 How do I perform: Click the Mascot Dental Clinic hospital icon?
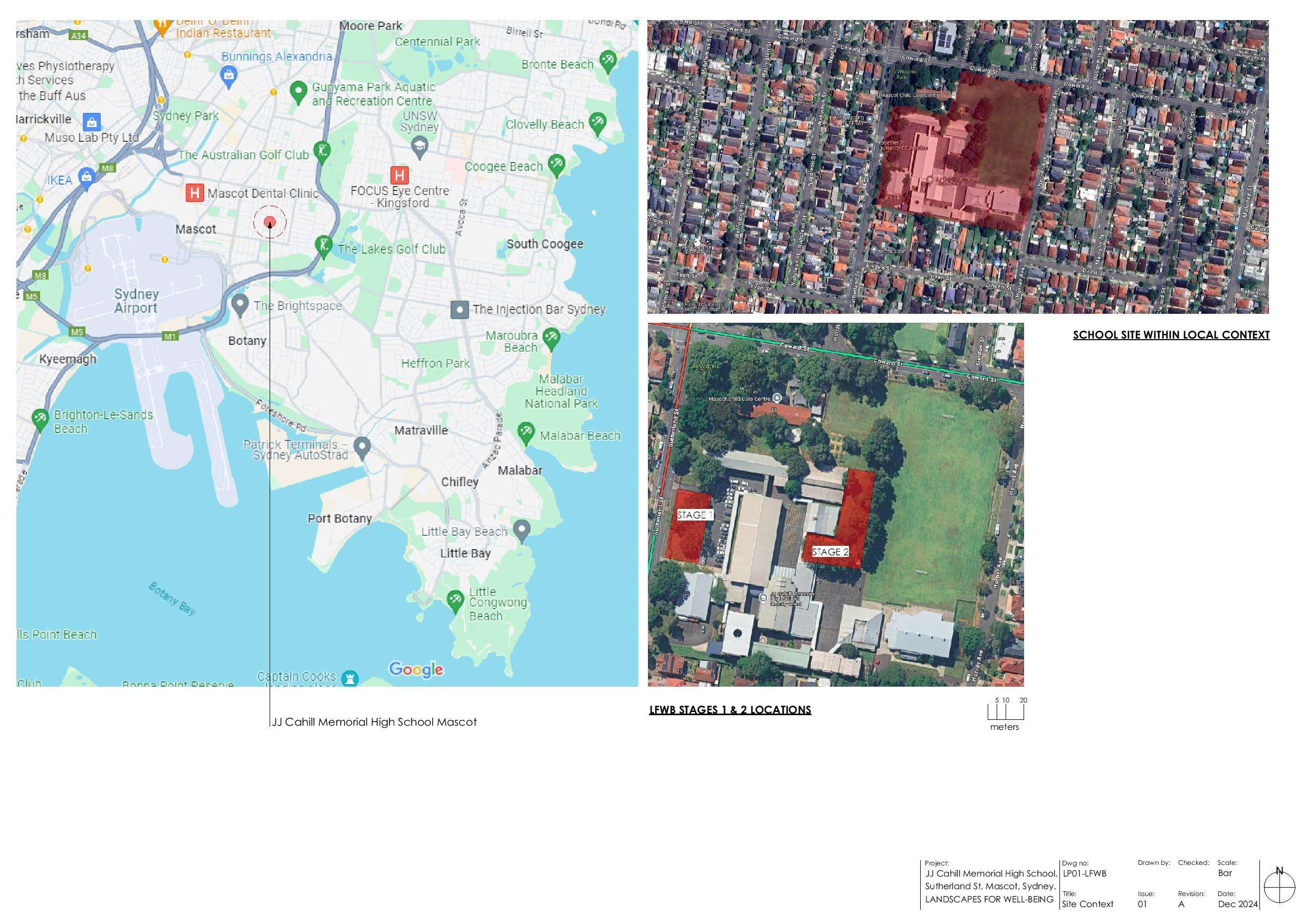[194, 192]
